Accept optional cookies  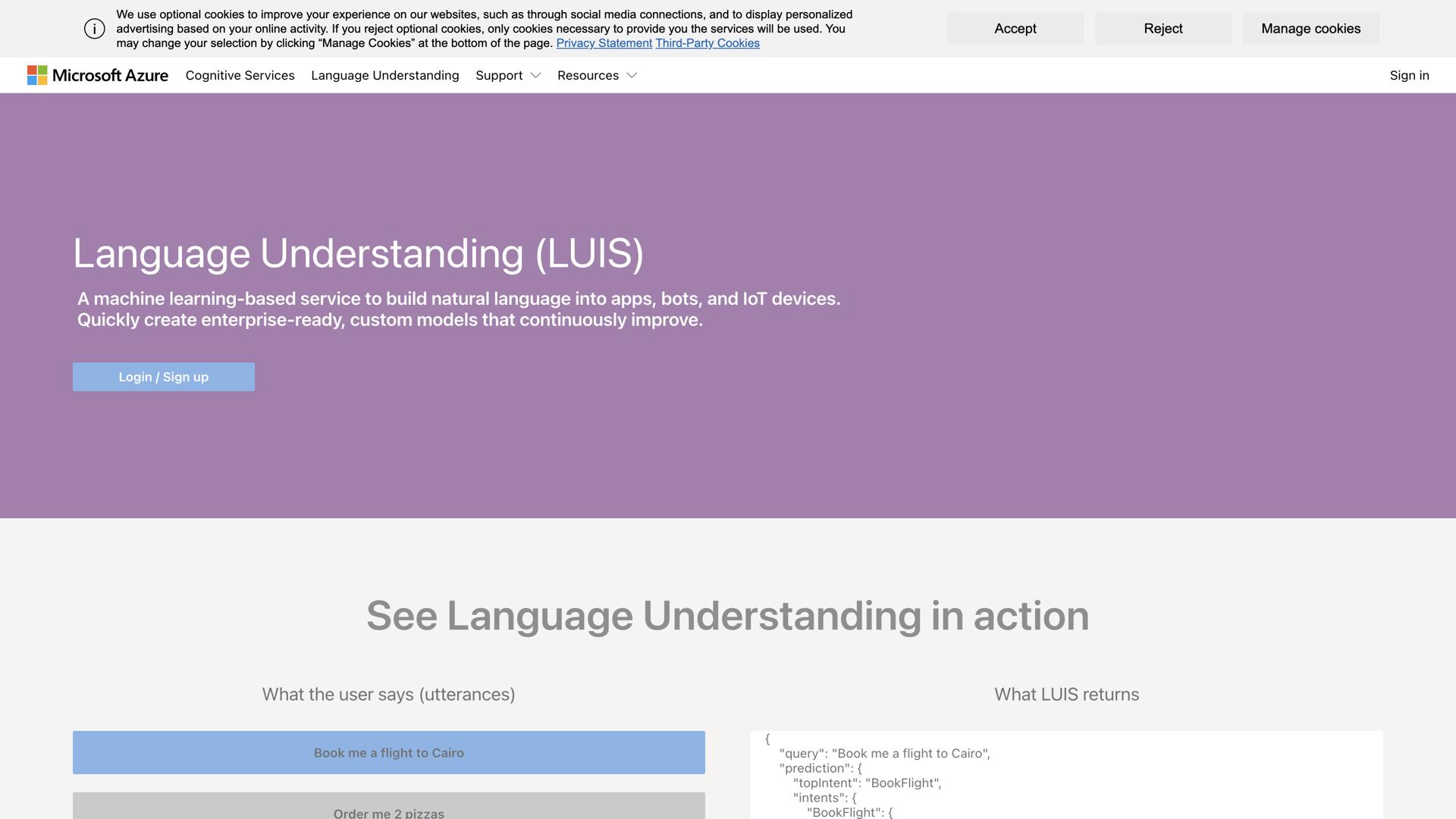[1015, 29]
